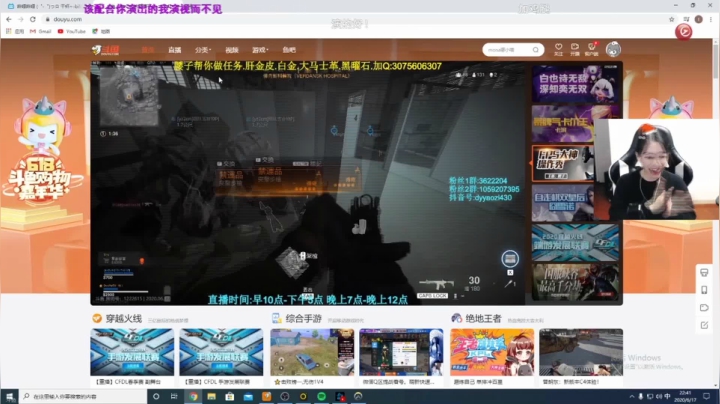Select the 白也诗无敌 thumbnail in recommendation list
720x404 pixels.
[575, 83]
